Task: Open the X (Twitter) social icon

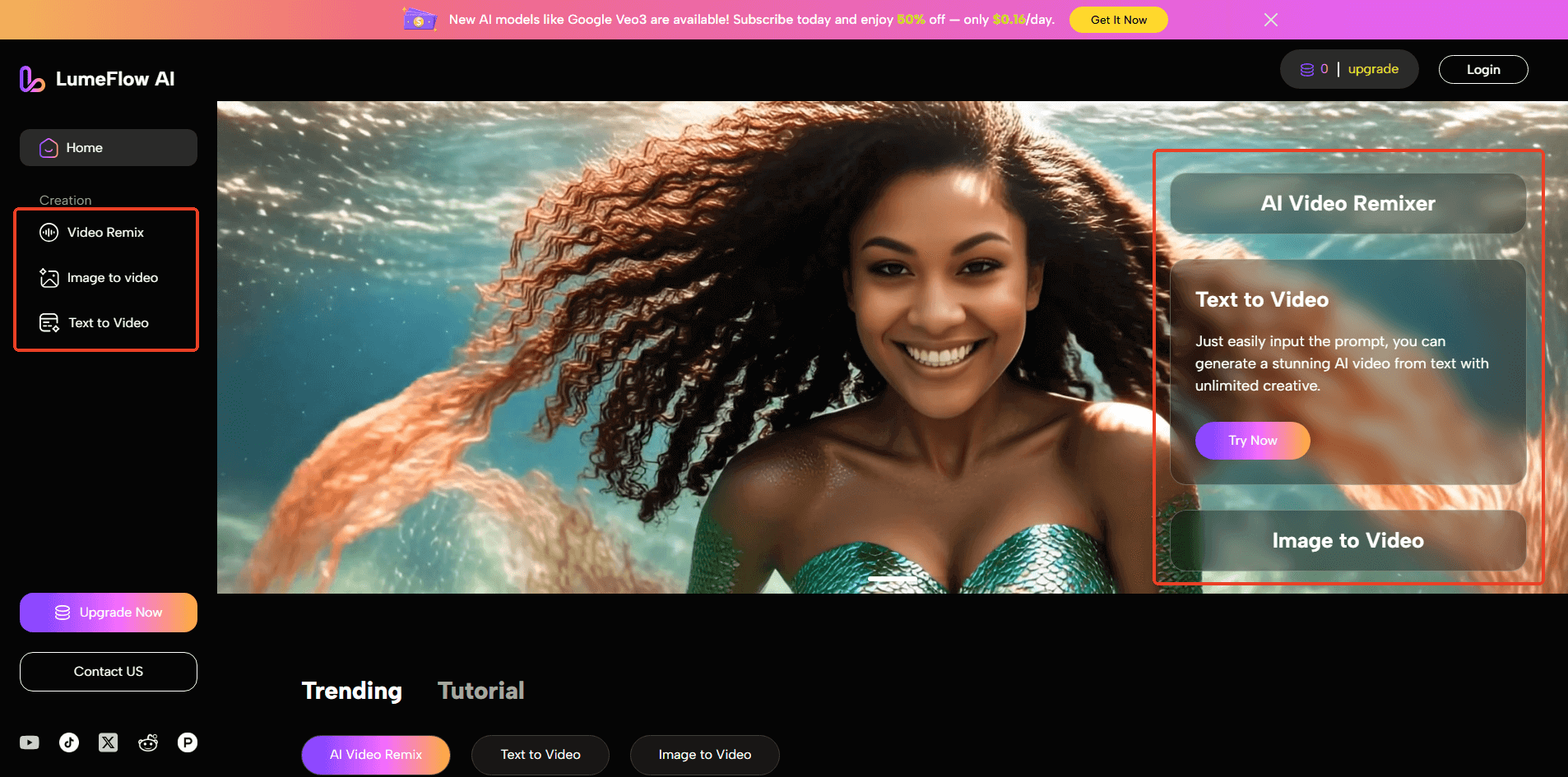Action: 109,742
